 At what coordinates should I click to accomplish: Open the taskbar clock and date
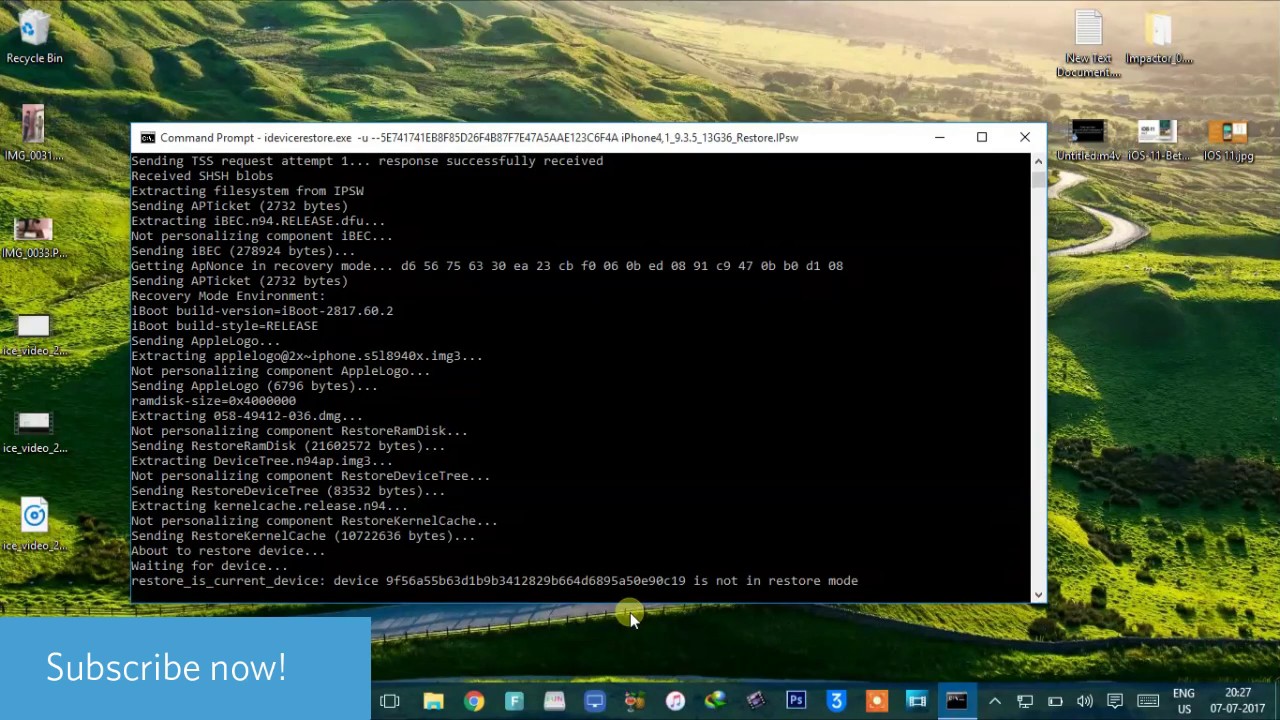pos(1238,701)
